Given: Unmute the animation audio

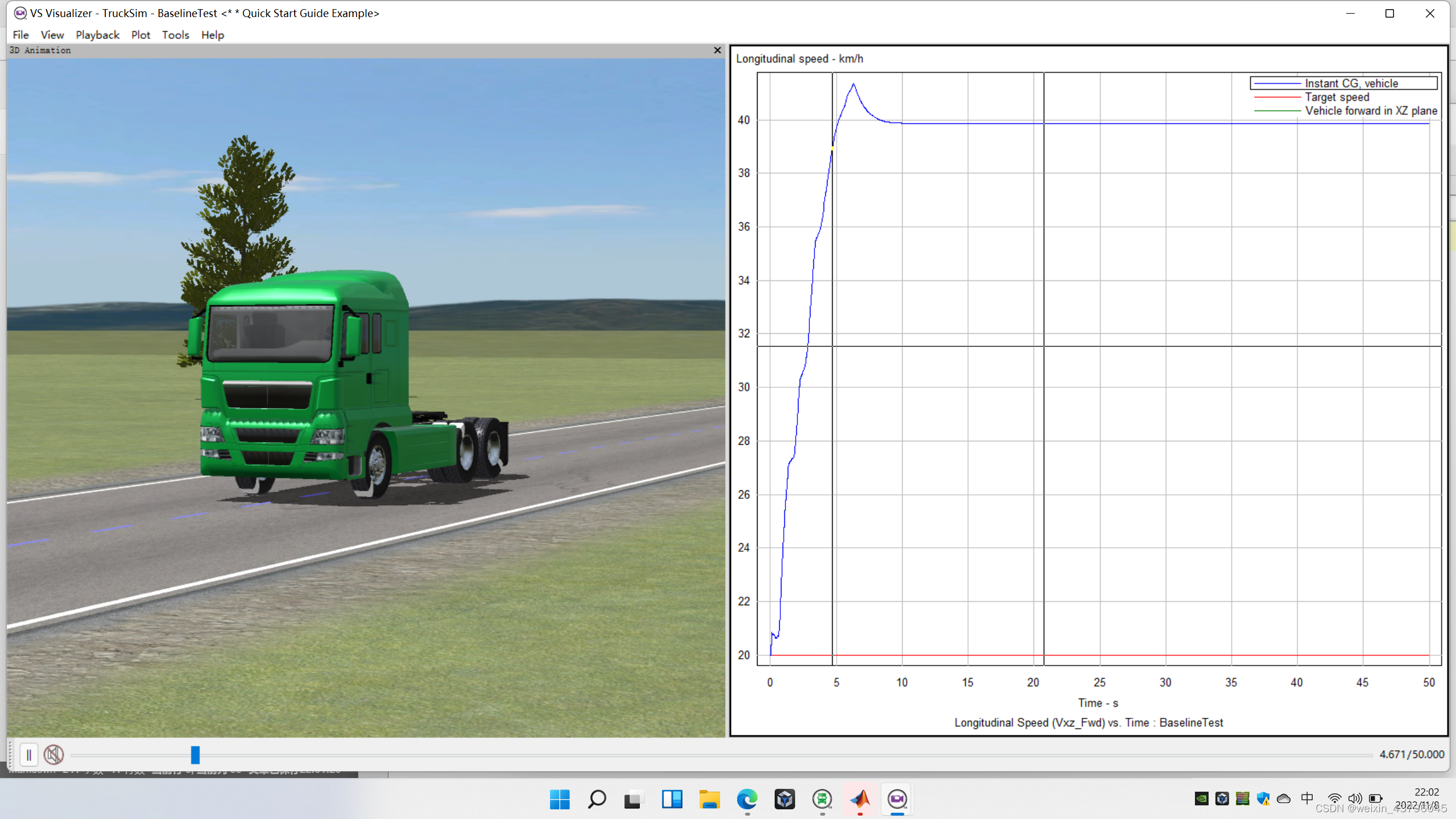Looking at the screenshot, I should (53, 755).
